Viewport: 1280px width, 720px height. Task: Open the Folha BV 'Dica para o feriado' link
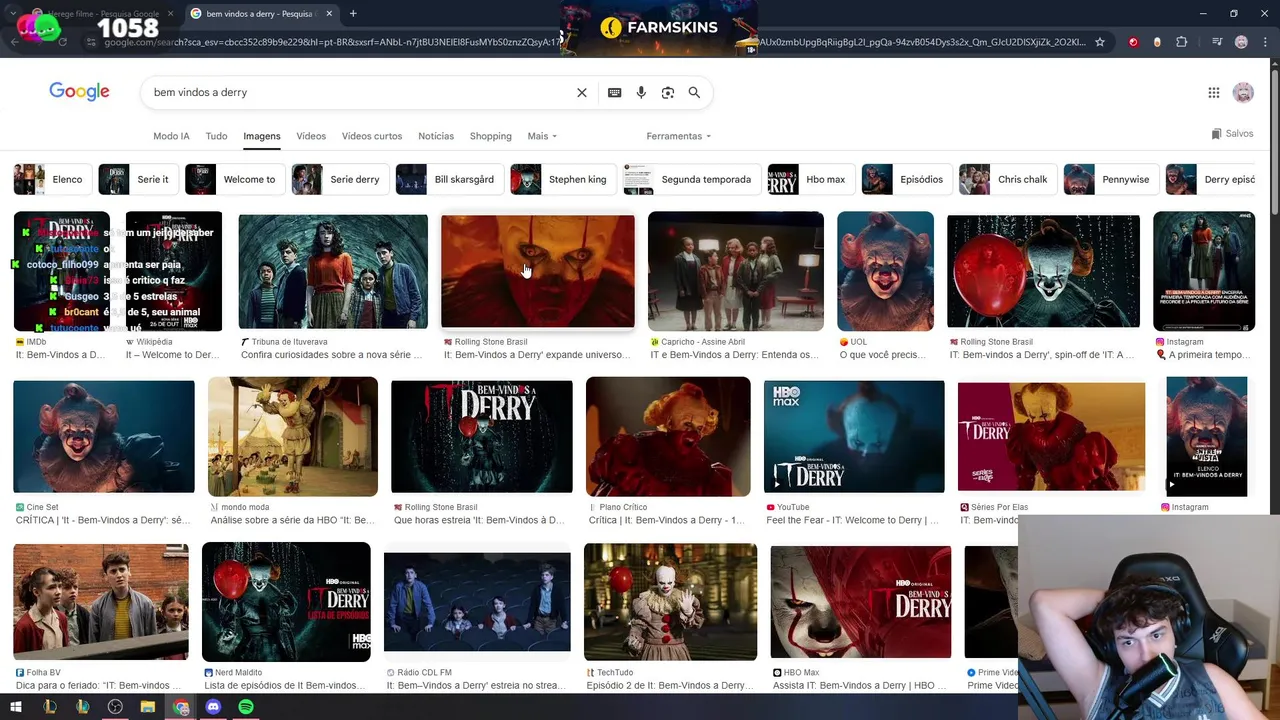[99, 686]
